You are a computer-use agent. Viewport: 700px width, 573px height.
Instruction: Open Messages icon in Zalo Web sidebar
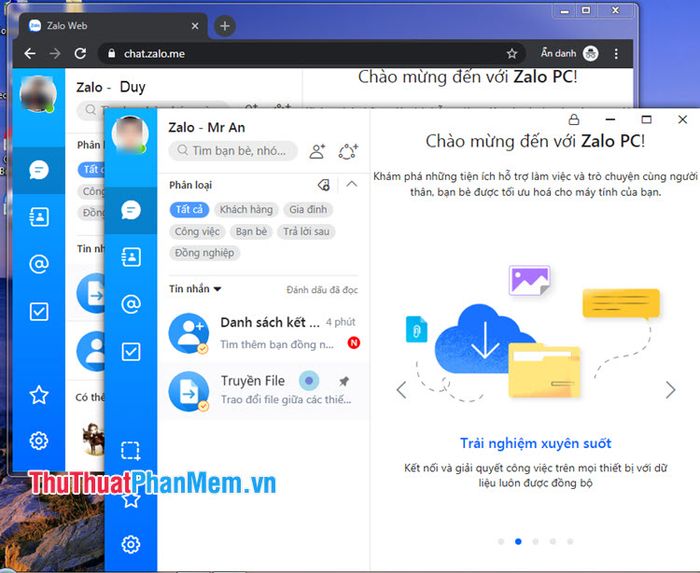[x=39, y=170]
